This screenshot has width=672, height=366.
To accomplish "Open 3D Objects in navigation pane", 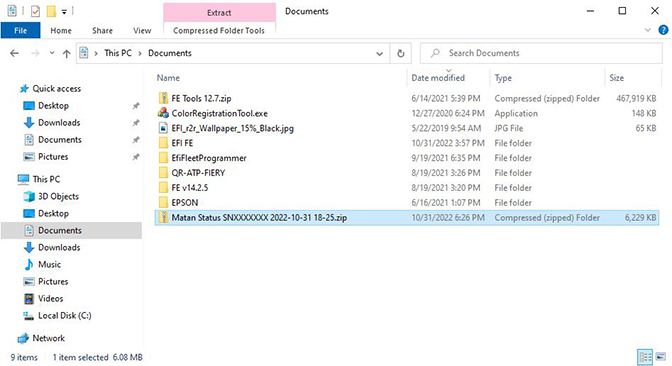I will click(x=58, y=196).
